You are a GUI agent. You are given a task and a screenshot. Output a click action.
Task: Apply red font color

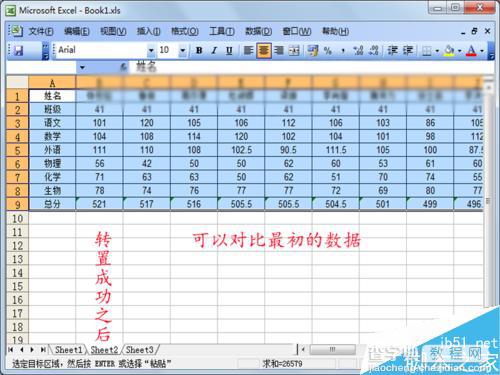(x=471, y=51)
